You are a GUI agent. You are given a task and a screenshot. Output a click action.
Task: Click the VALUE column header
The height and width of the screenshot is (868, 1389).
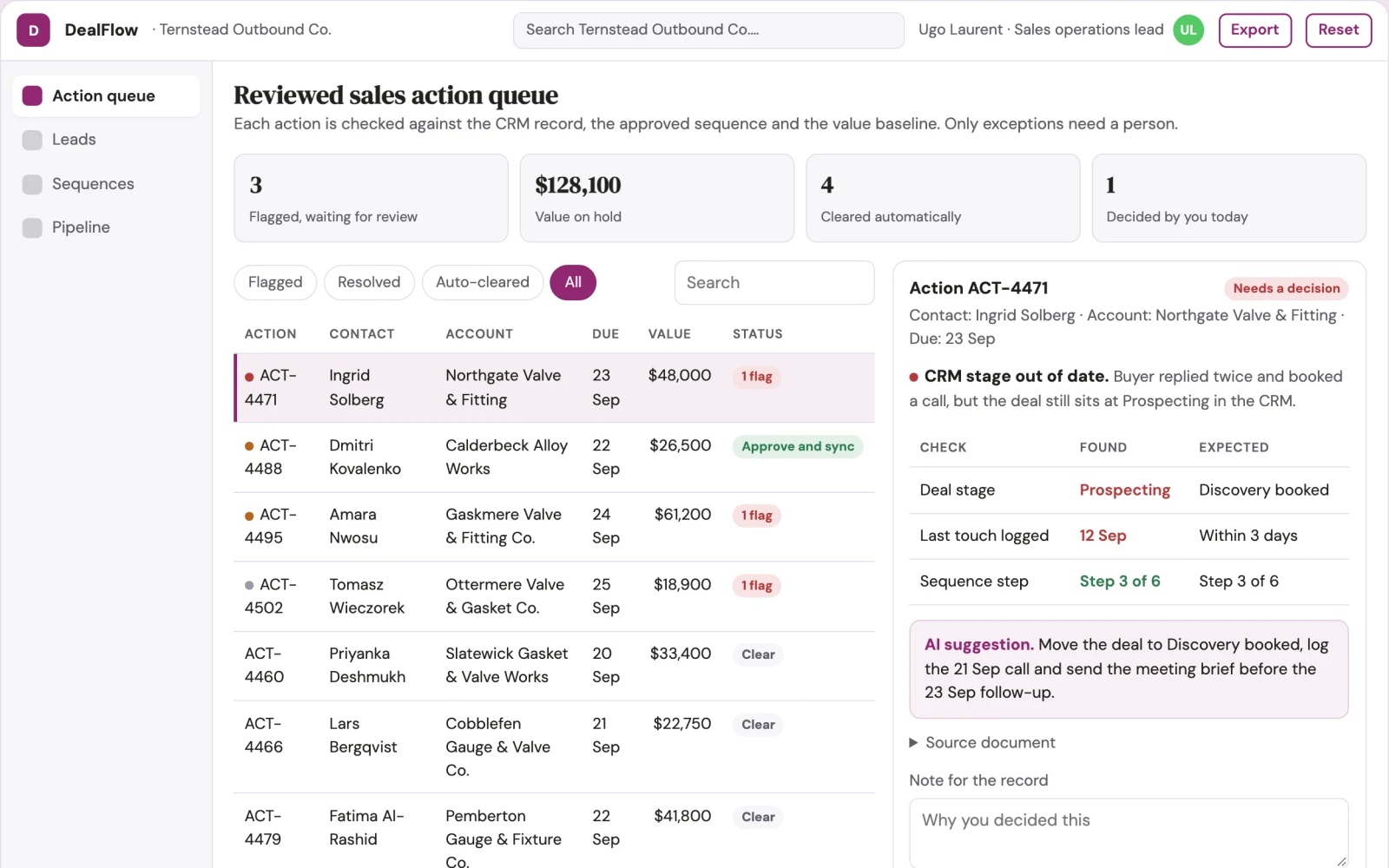point(669,334)
